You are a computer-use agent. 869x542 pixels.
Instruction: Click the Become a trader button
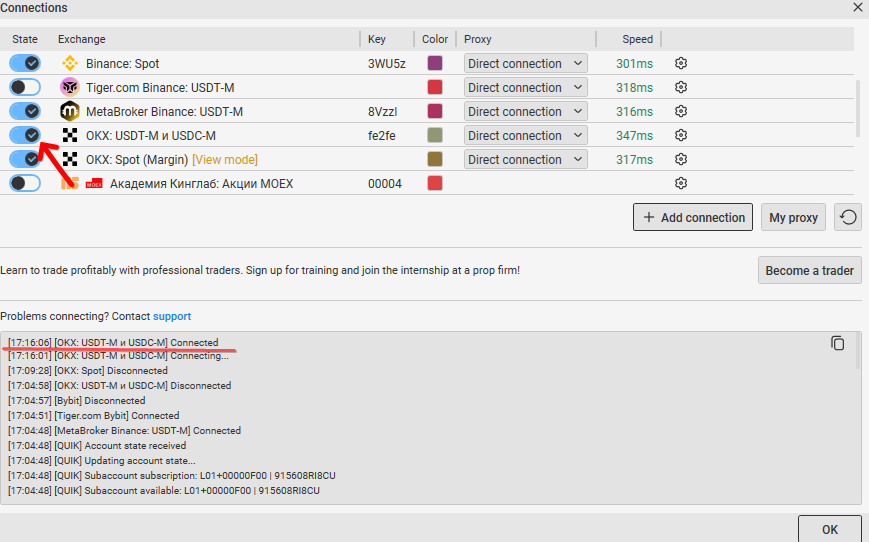809,270
